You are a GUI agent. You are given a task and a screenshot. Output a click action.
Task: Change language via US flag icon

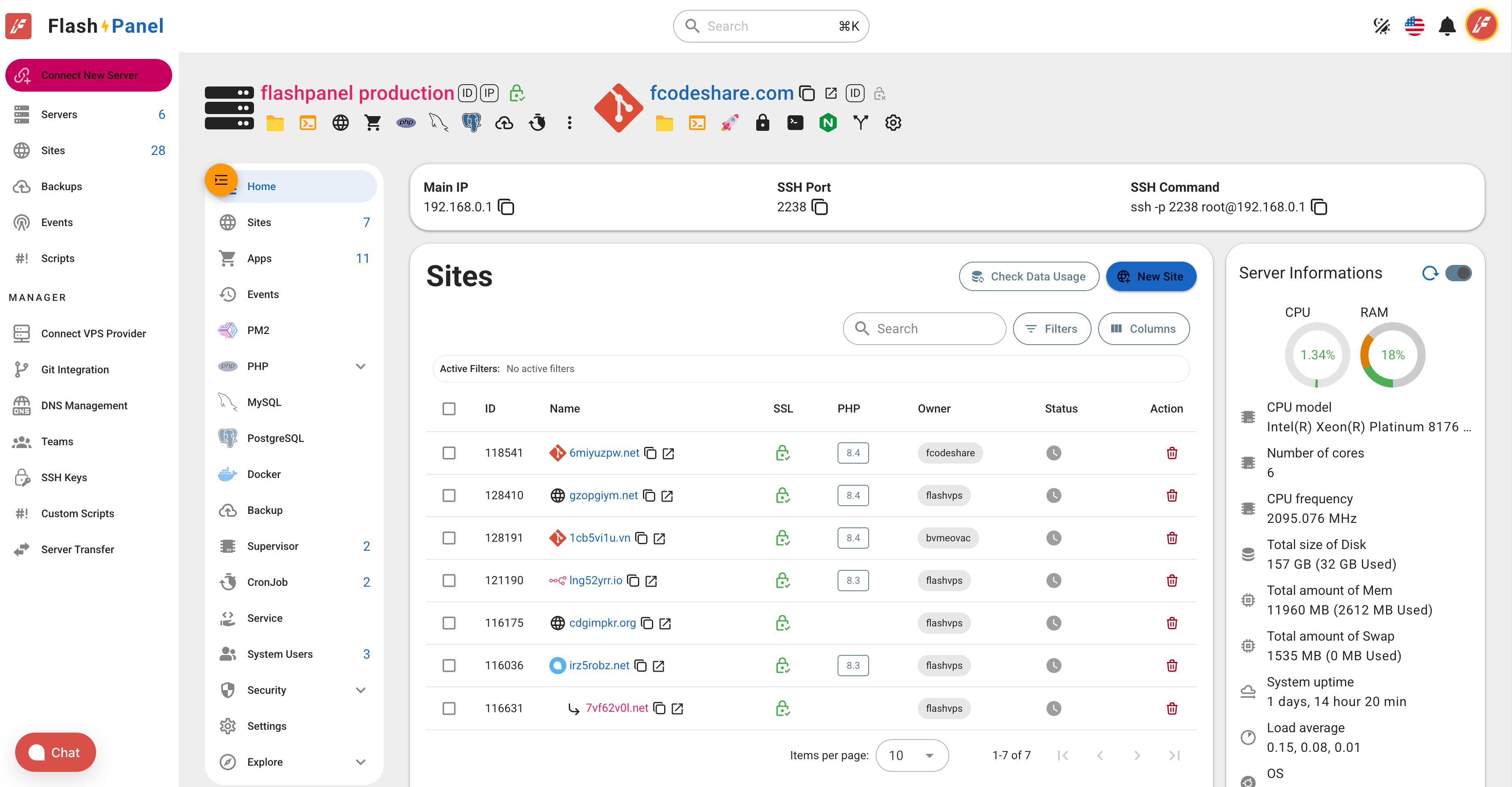point(1415,26)
